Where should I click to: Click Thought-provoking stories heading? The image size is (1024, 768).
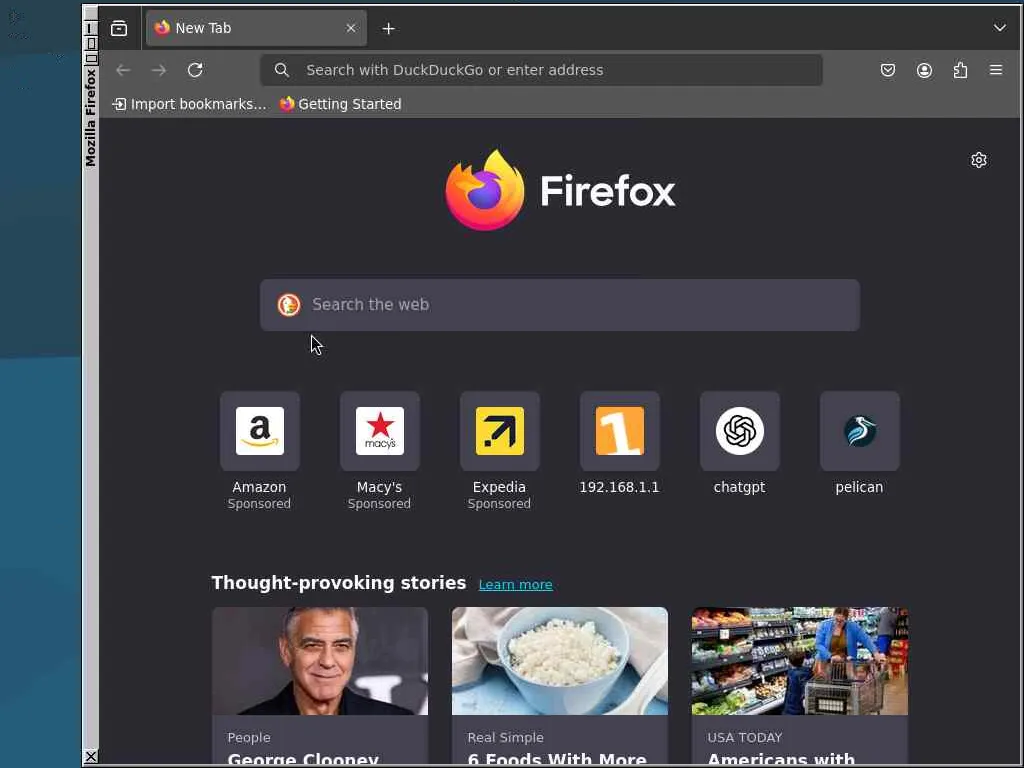[339, 583]
